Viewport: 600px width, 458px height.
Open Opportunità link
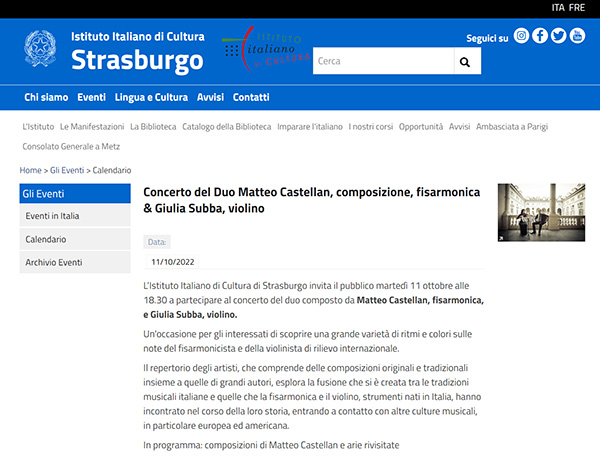(x=421, y=127)
